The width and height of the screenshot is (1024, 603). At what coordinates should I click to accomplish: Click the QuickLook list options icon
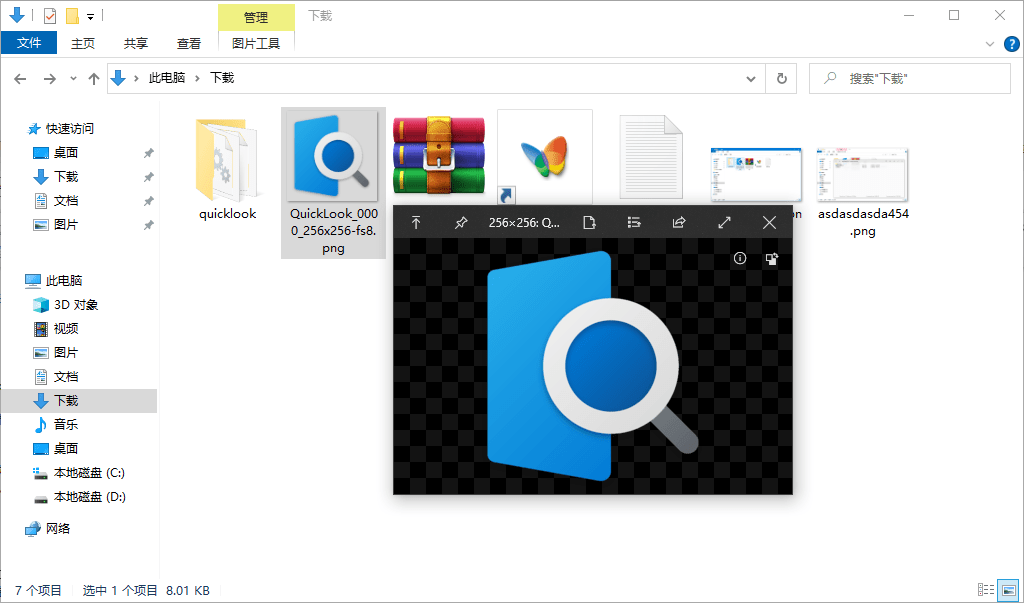[634, 222]
